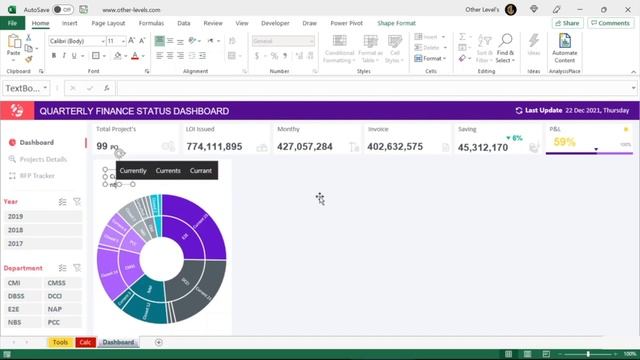Filter by year 2019 slicer
This screenshot has height=360, width=640.
click(43, 216)
